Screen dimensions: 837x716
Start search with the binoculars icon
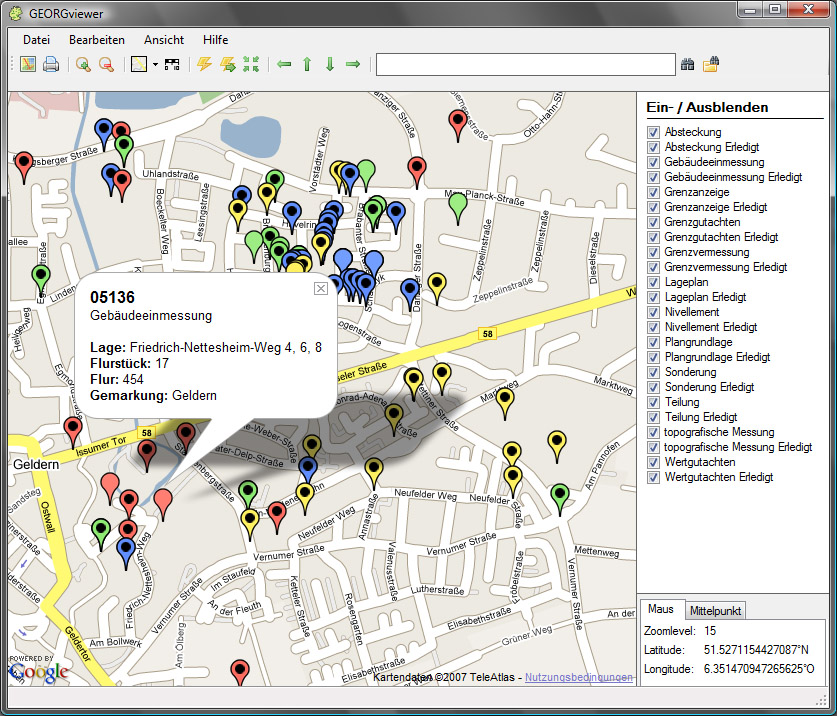[688, 65]
